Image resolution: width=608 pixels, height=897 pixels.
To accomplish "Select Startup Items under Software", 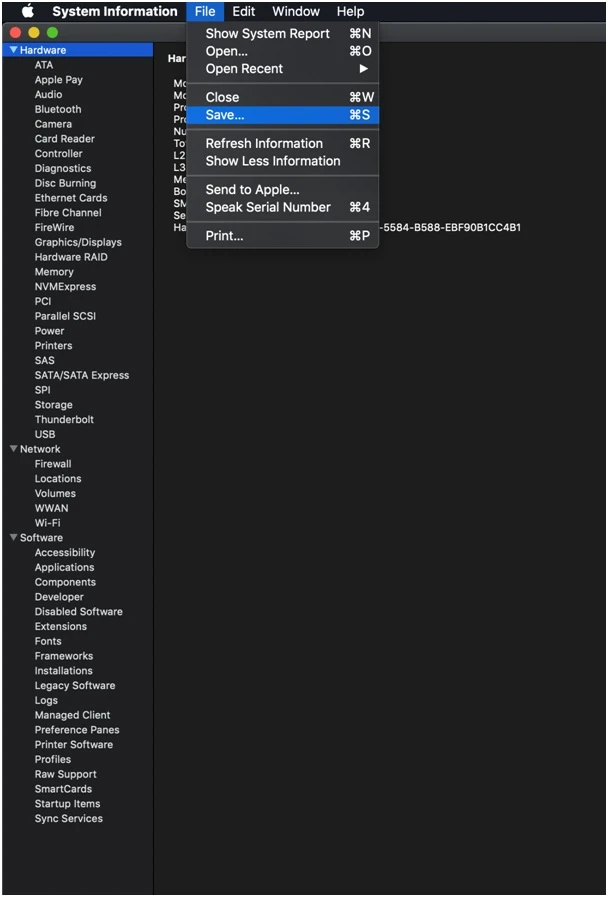I will click(67, 804).
